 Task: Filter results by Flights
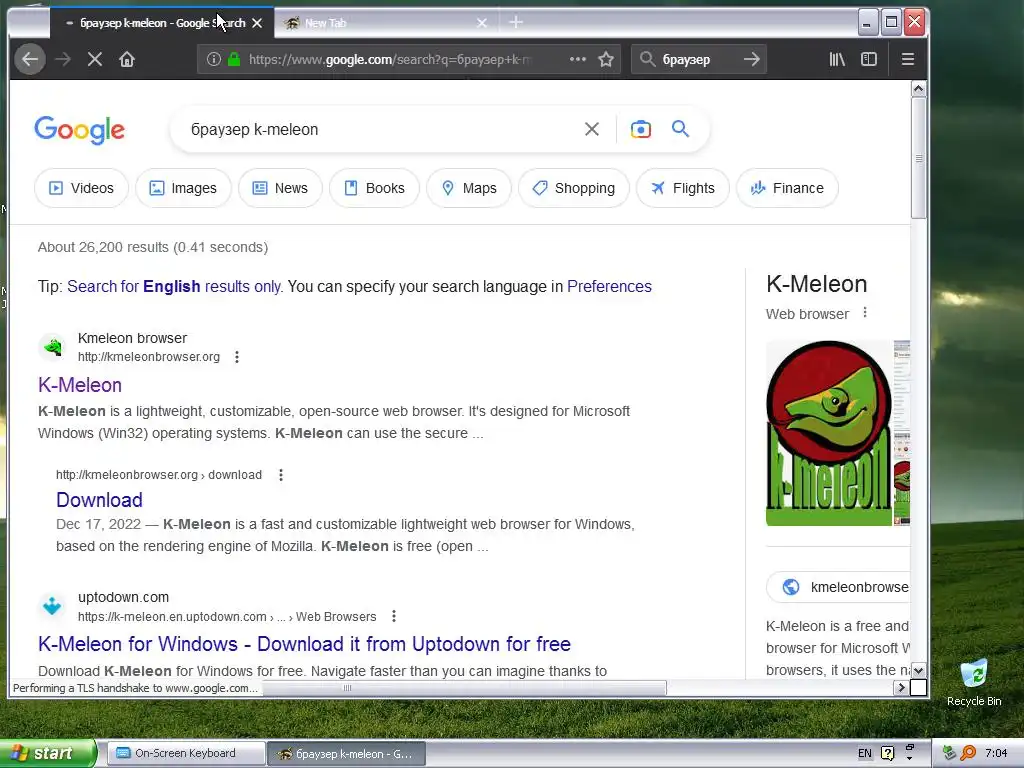(683, 188)
